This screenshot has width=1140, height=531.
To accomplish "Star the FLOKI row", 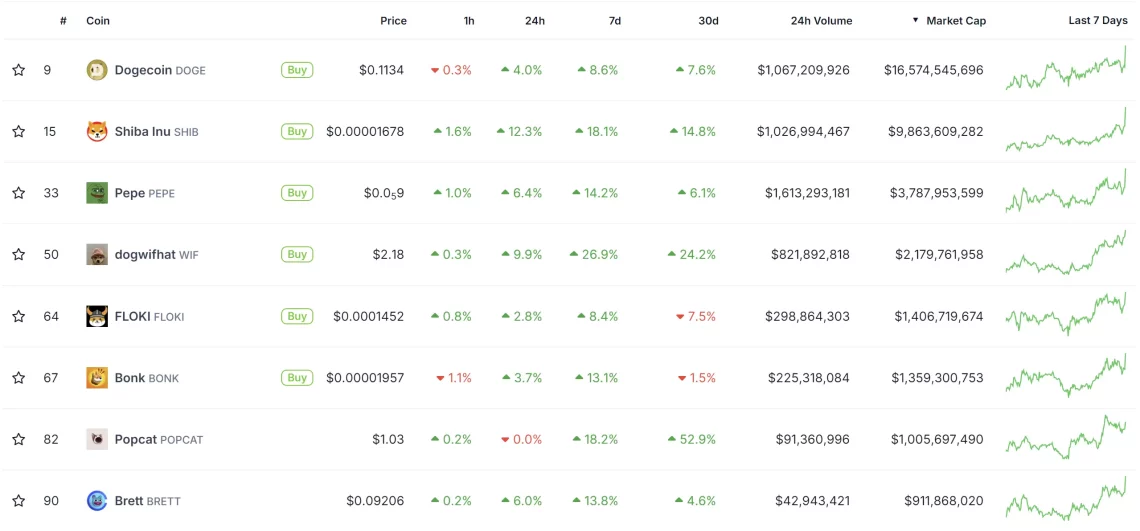I will click(19, 316).
